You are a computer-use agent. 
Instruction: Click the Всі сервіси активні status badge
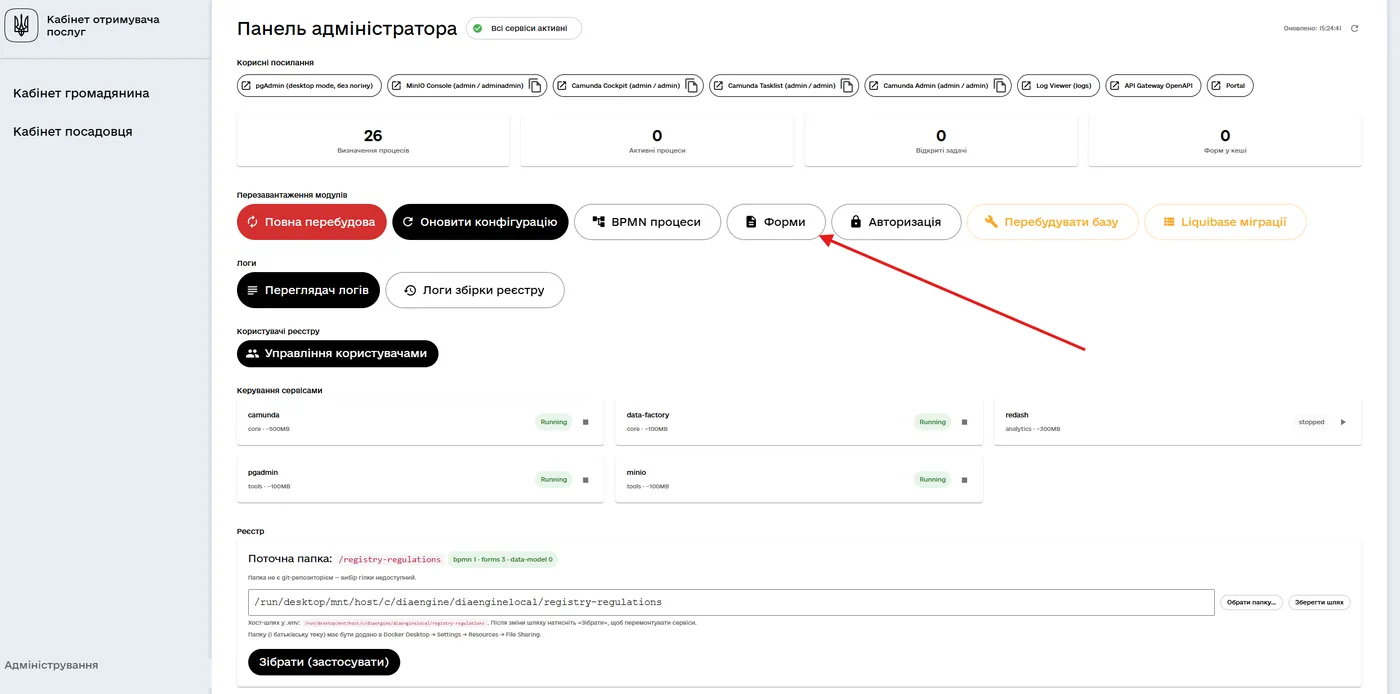(x=524, y=28)
